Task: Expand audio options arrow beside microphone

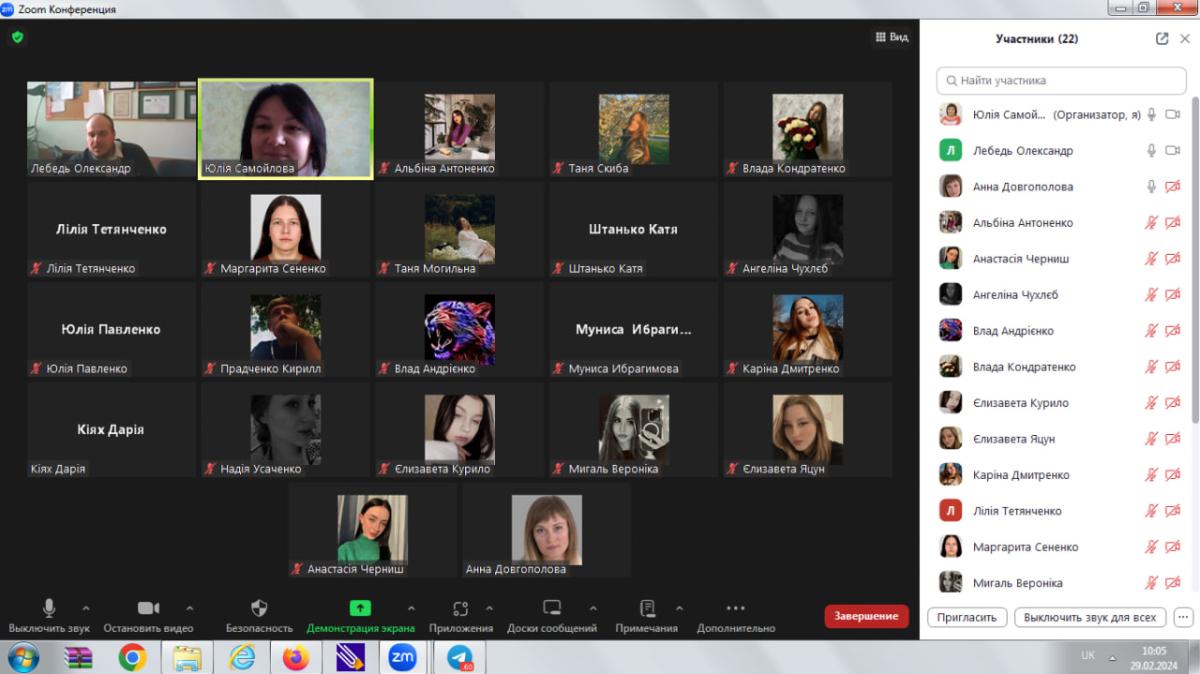Action: (86, 608)
